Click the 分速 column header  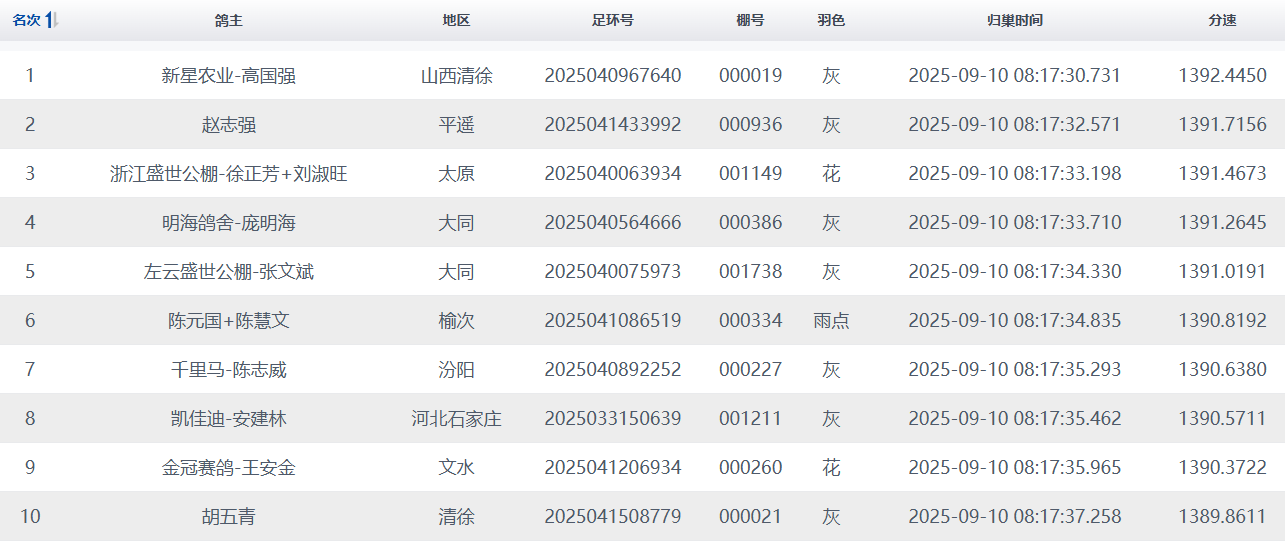(1222, 21)
